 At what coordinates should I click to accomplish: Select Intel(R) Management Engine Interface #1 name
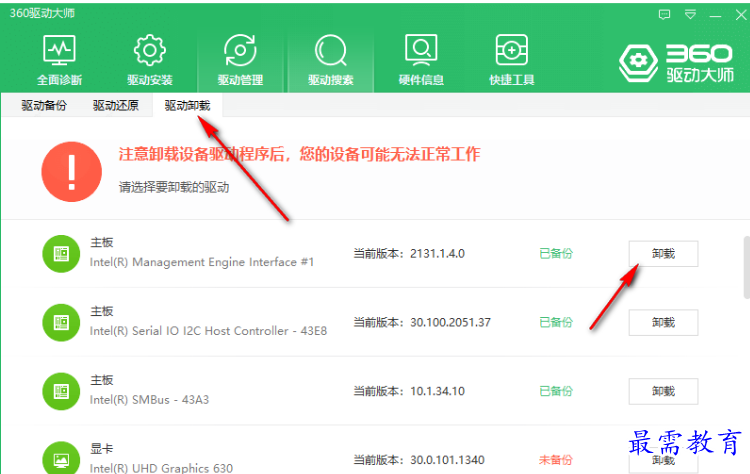click(x=202, y=262)
